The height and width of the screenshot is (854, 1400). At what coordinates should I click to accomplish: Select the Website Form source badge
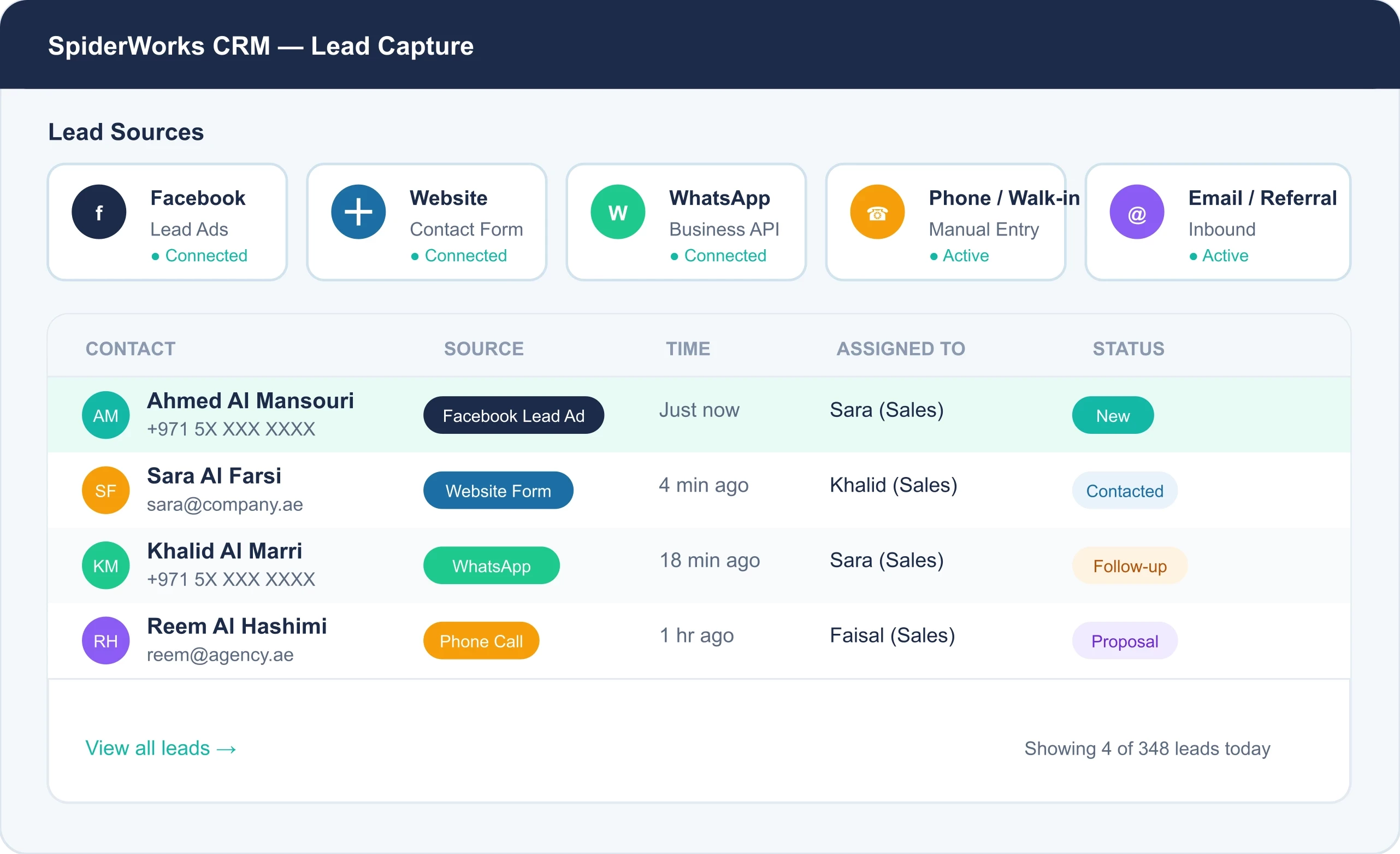pyautogui.click(x=498, y=490)
